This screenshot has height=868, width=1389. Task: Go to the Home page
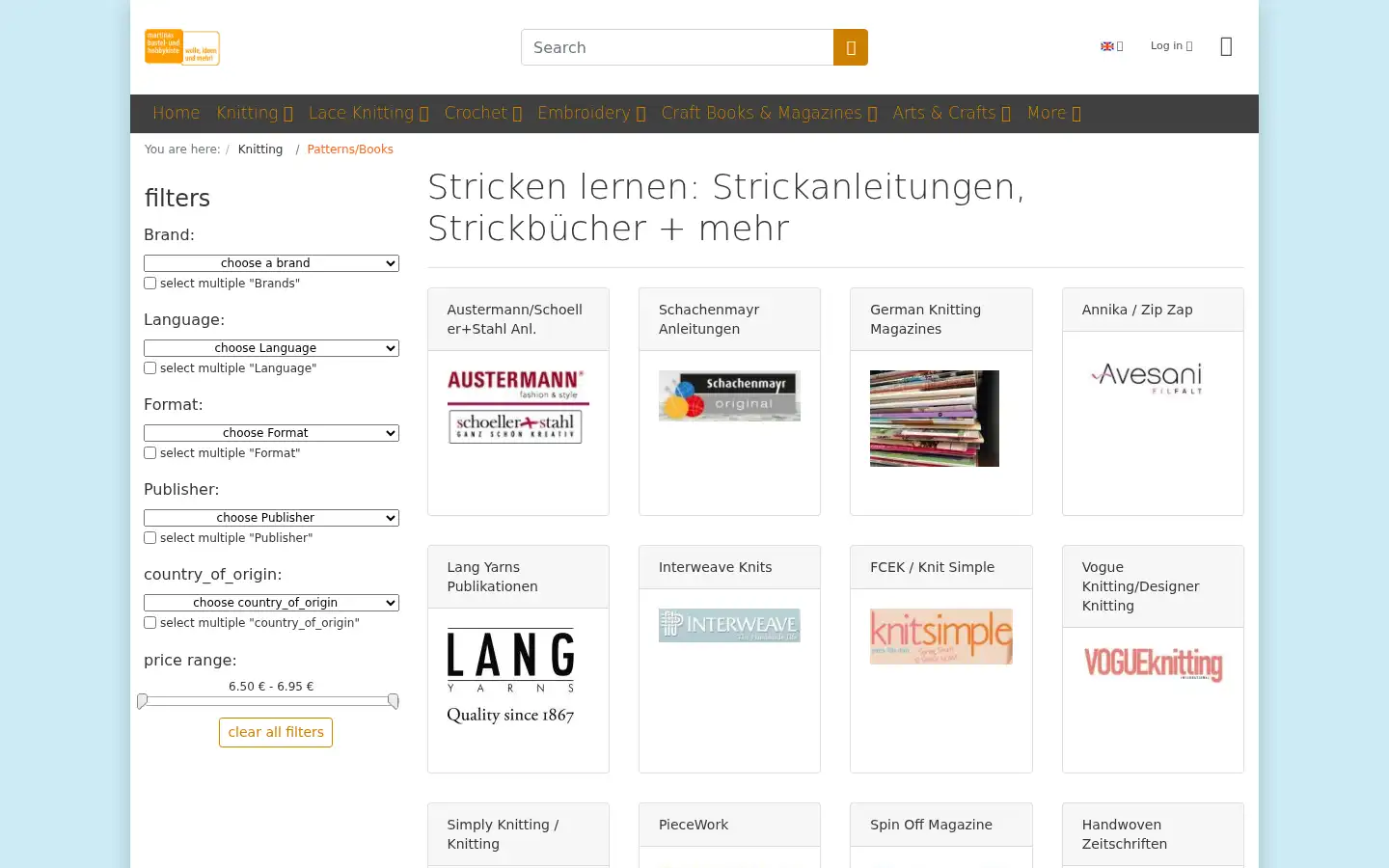point(177,113)
